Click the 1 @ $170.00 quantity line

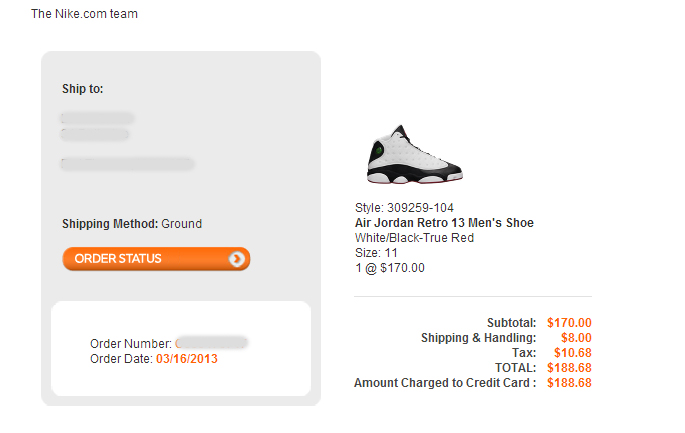coord(390,268)
